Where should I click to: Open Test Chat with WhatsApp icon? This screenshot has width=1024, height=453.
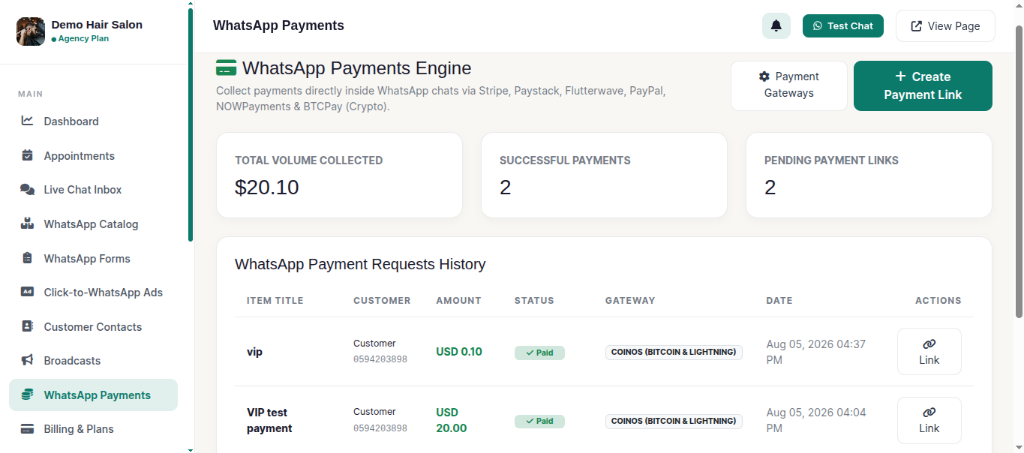click(x=842, y=26)
